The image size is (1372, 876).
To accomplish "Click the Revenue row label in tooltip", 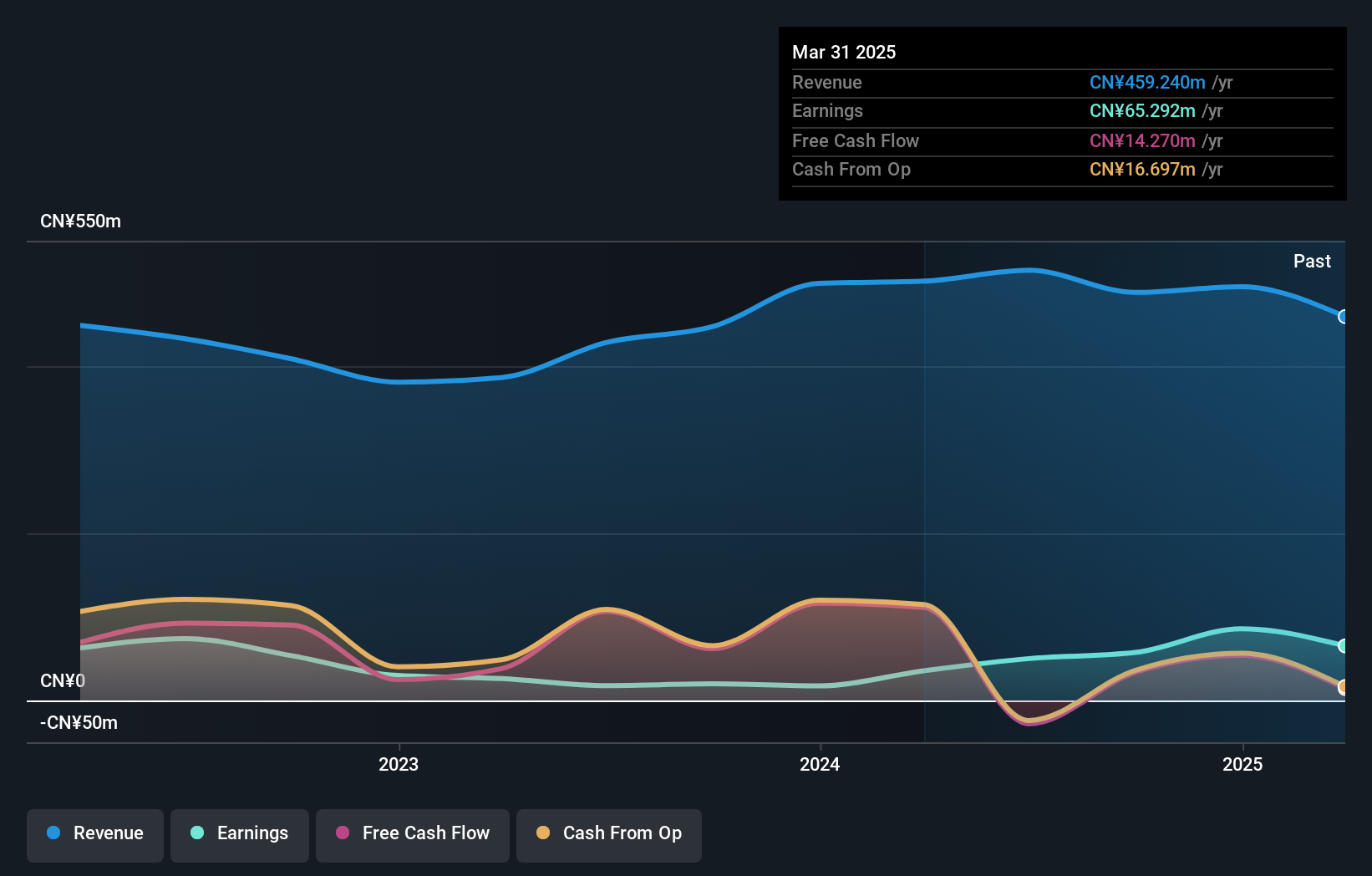I will [x=826, y=83].
